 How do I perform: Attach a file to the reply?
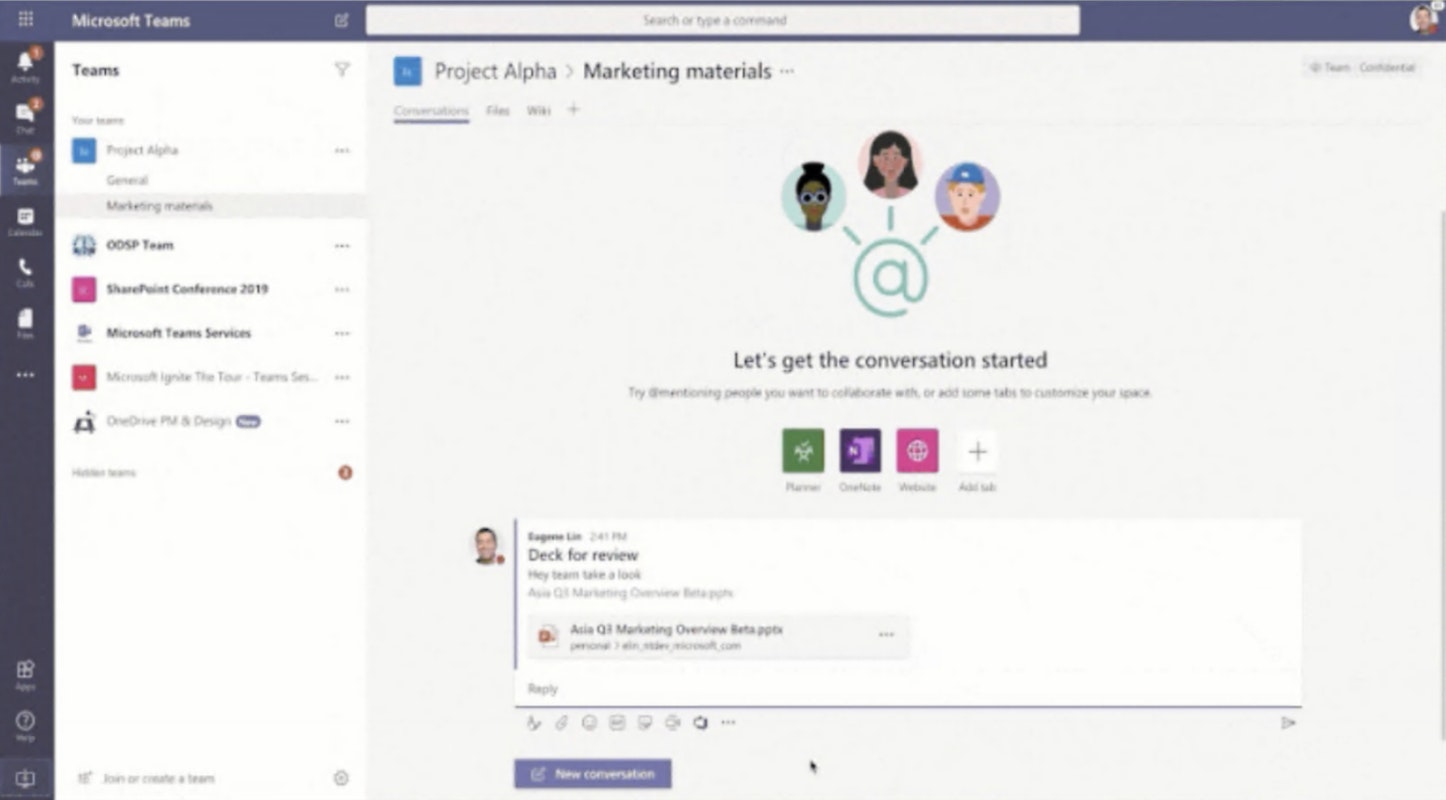[559, 722]
